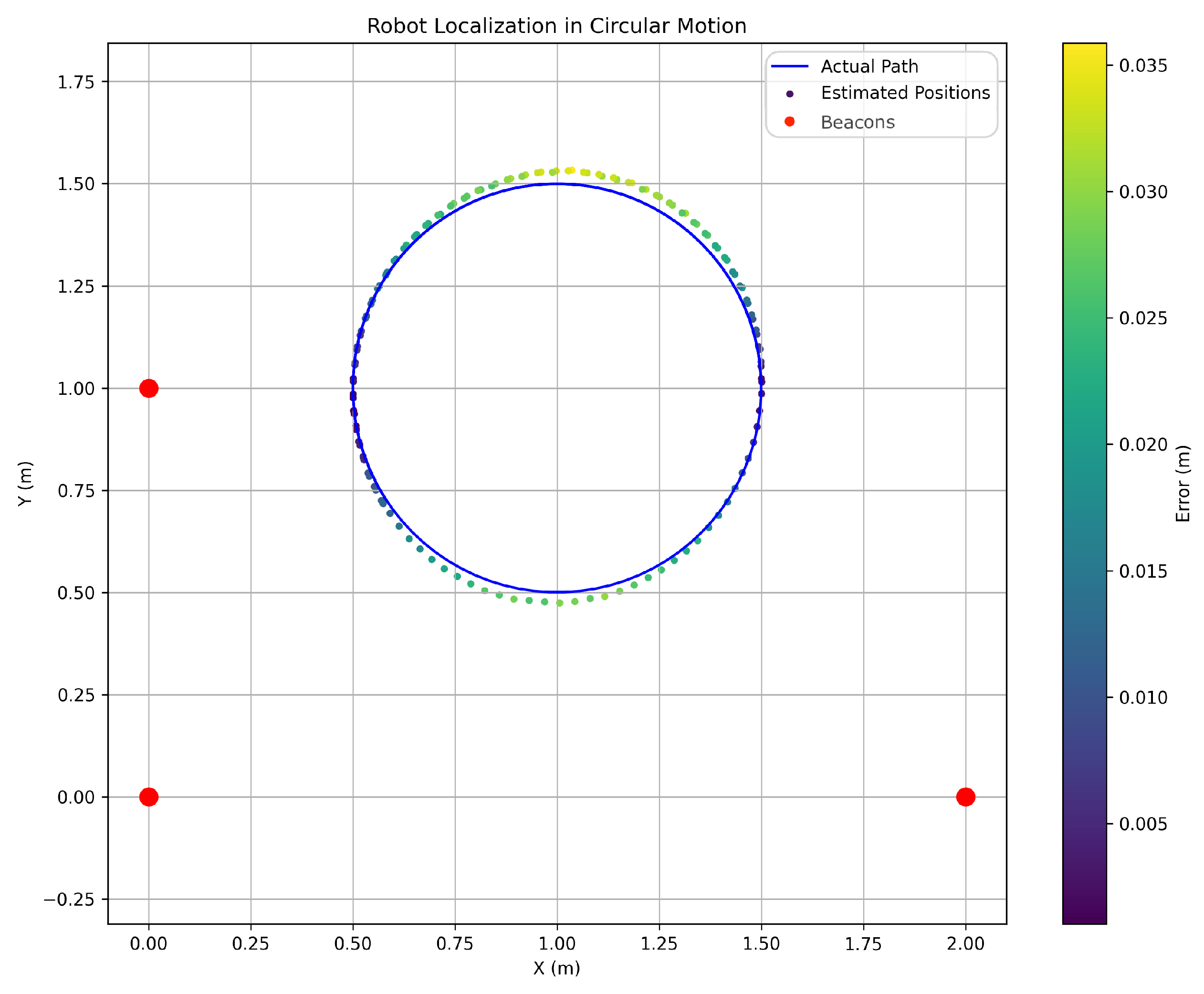
Task: Click the red Beacons legend marker
Action: tap(790, 121)
